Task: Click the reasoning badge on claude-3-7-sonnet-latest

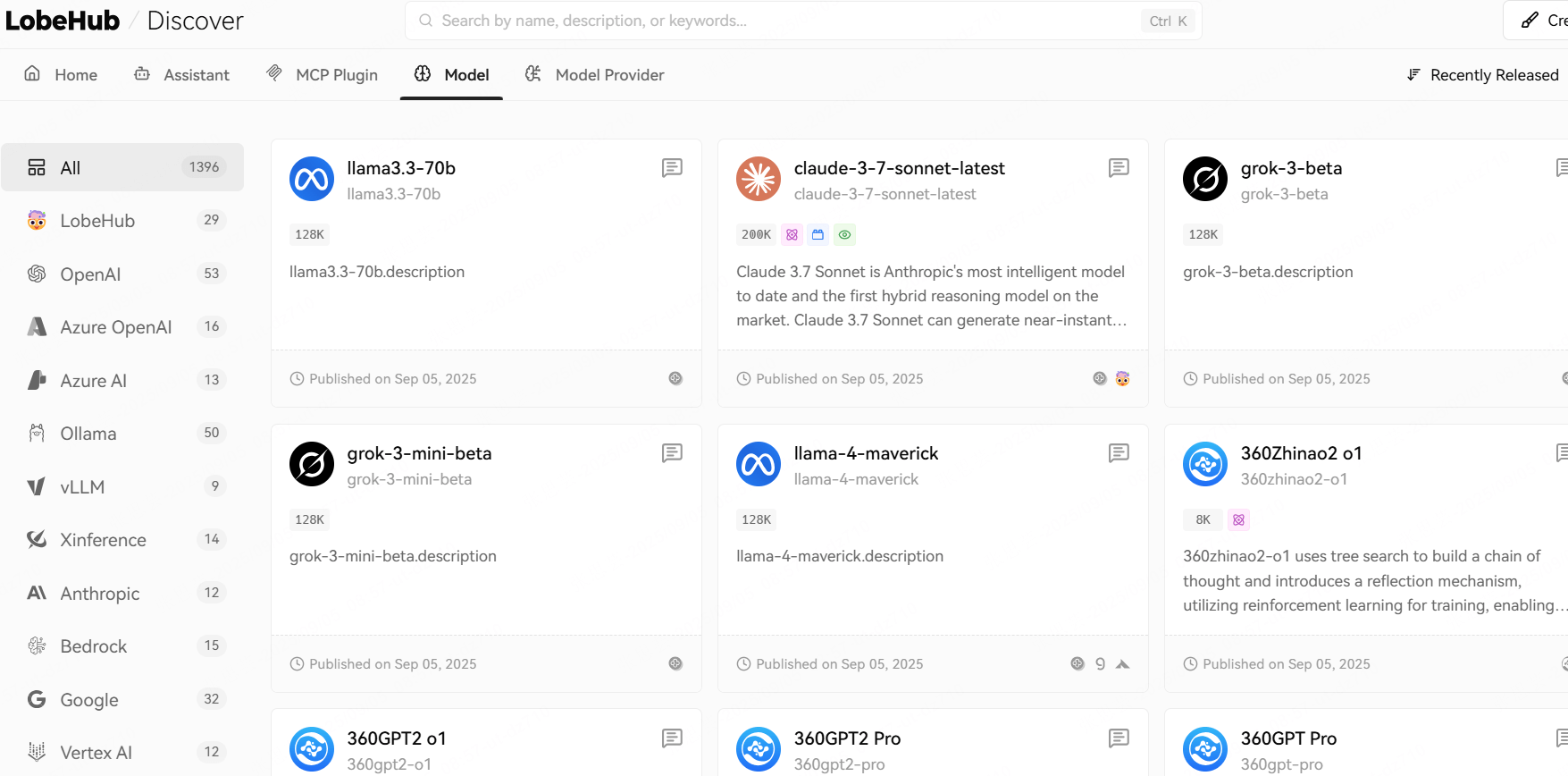Action: pyautogui.click(x=792, y=234)
